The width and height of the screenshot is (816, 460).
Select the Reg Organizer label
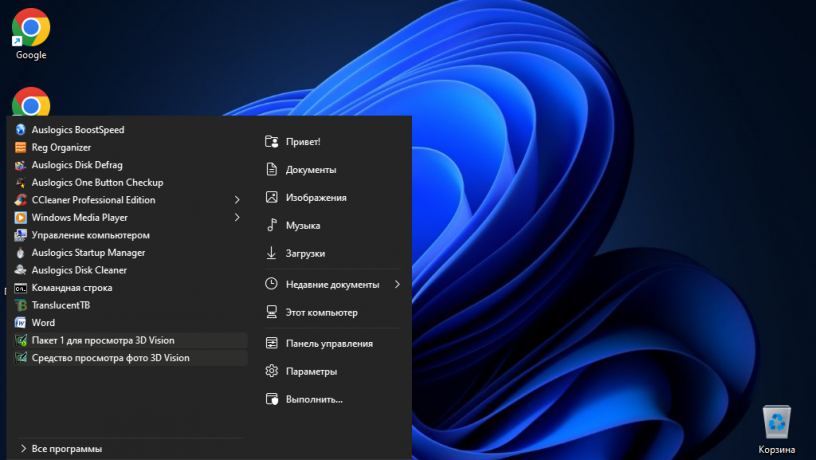pos(61,147)
